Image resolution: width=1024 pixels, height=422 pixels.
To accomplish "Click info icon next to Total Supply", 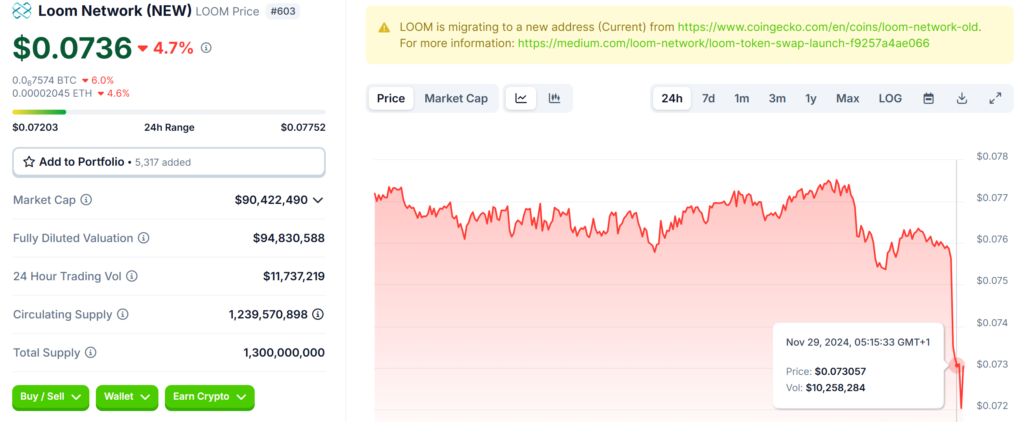I will point(91,353).
